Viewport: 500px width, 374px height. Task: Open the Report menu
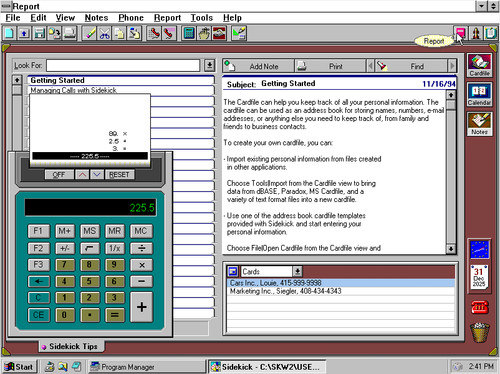[167, 18]
